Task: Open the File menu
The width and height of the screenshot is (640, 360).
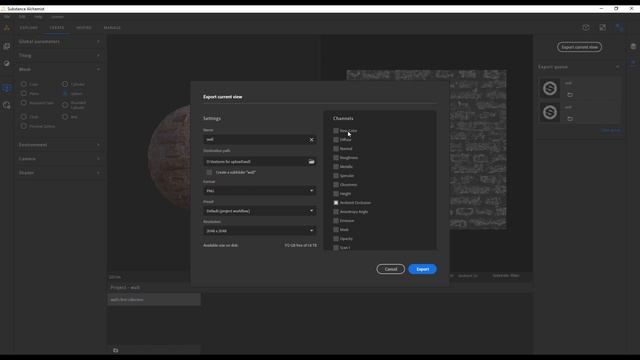Action: coord(7,17)
